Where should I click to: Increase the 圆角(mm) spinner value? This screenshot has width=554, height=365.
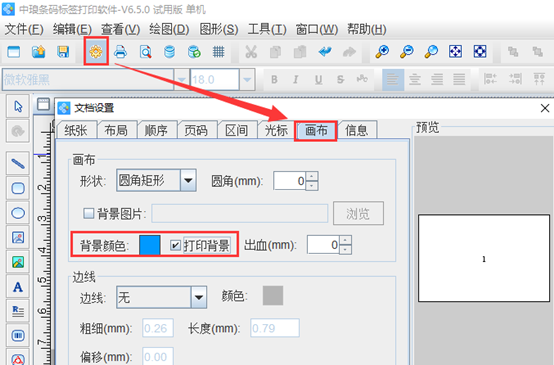(x=312, y=176)
